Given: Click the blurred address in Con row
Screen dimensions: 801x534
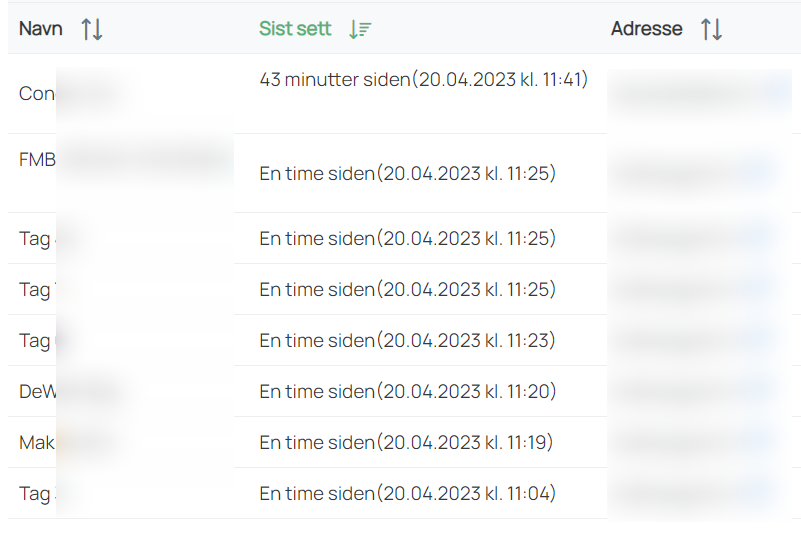Looking at the screenshot, I should [x=699, y=93].
